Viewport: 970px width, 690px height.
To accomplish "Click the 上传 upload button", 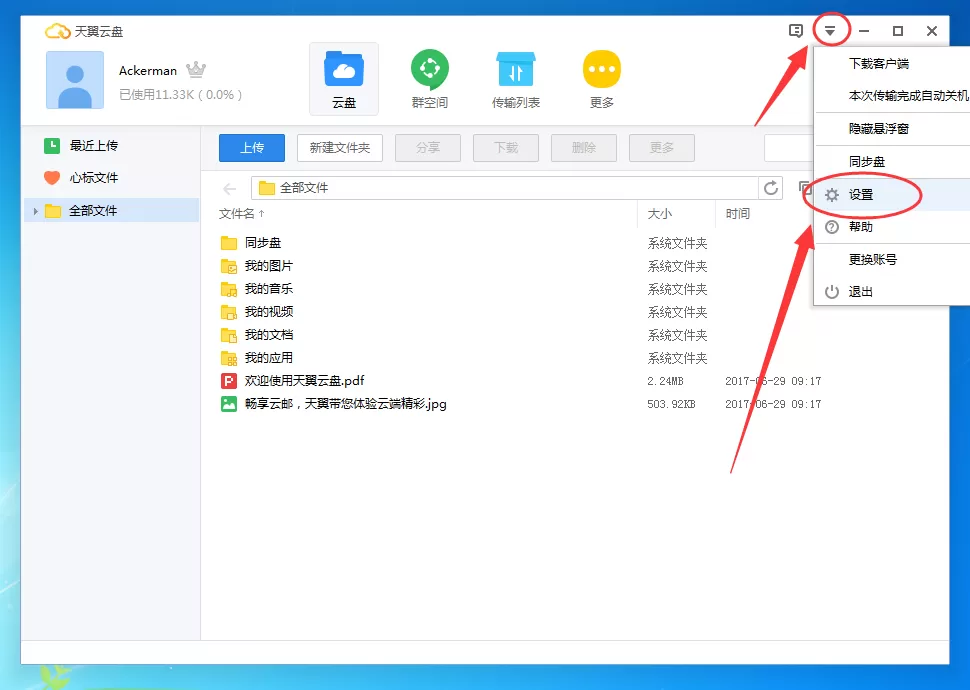I will (252, 148).
